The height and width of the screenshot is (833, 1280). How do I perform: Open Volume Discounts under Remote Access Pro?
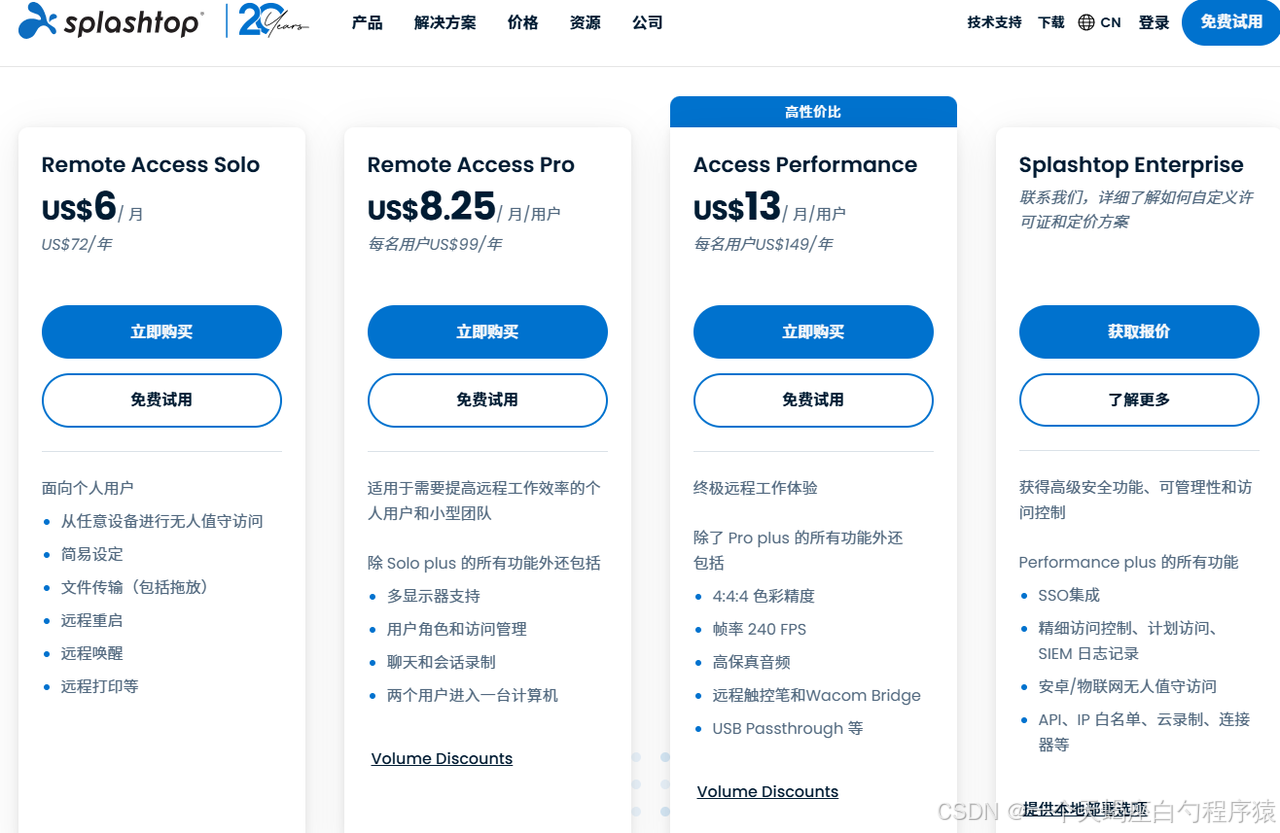[441, 758]
